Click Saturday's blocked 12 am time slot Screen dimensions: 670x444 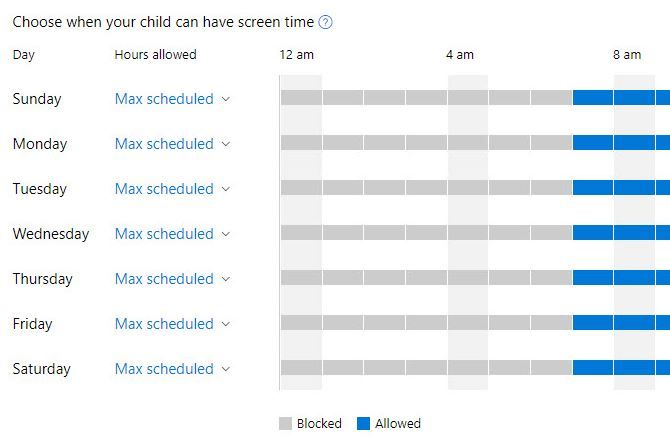[x=301, y=368]
